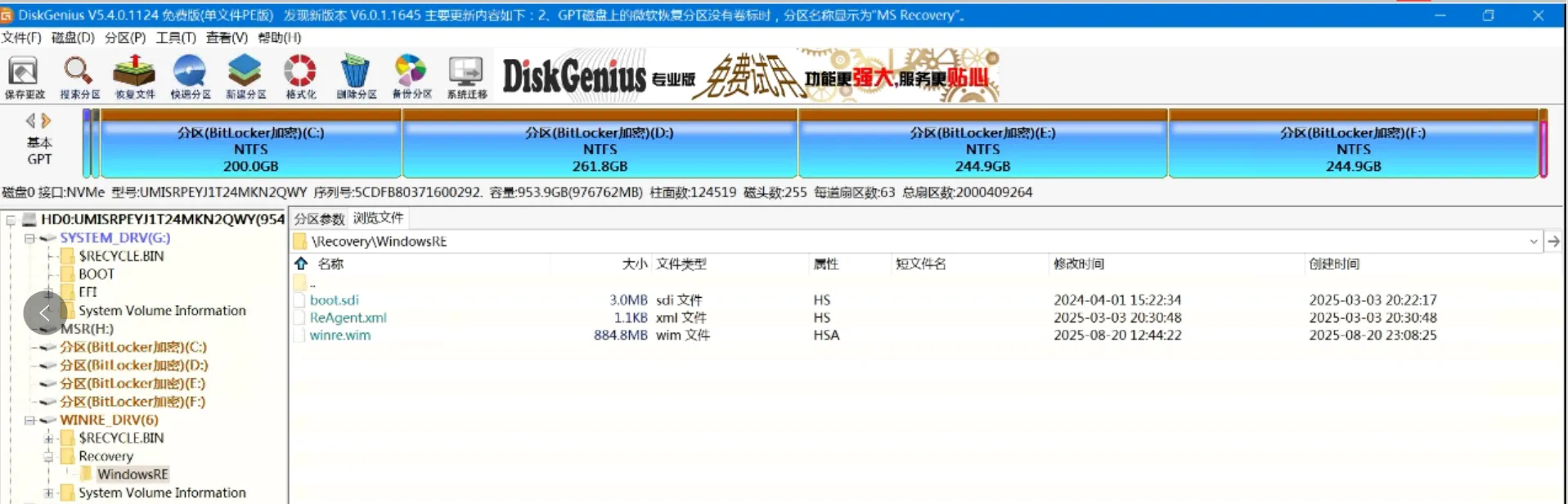The image size is (1568, 504).
Task: Click the 短文件名 column header
Action: (x=921, y=263)
